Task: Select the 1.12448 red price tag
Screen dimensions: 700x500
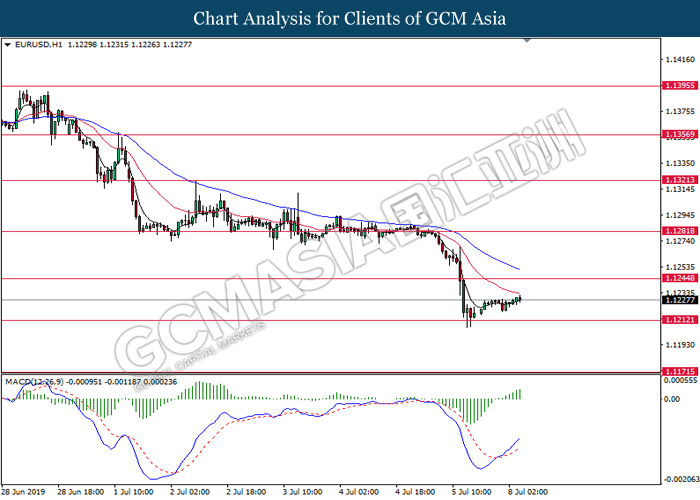Action: tap(677, 279)
